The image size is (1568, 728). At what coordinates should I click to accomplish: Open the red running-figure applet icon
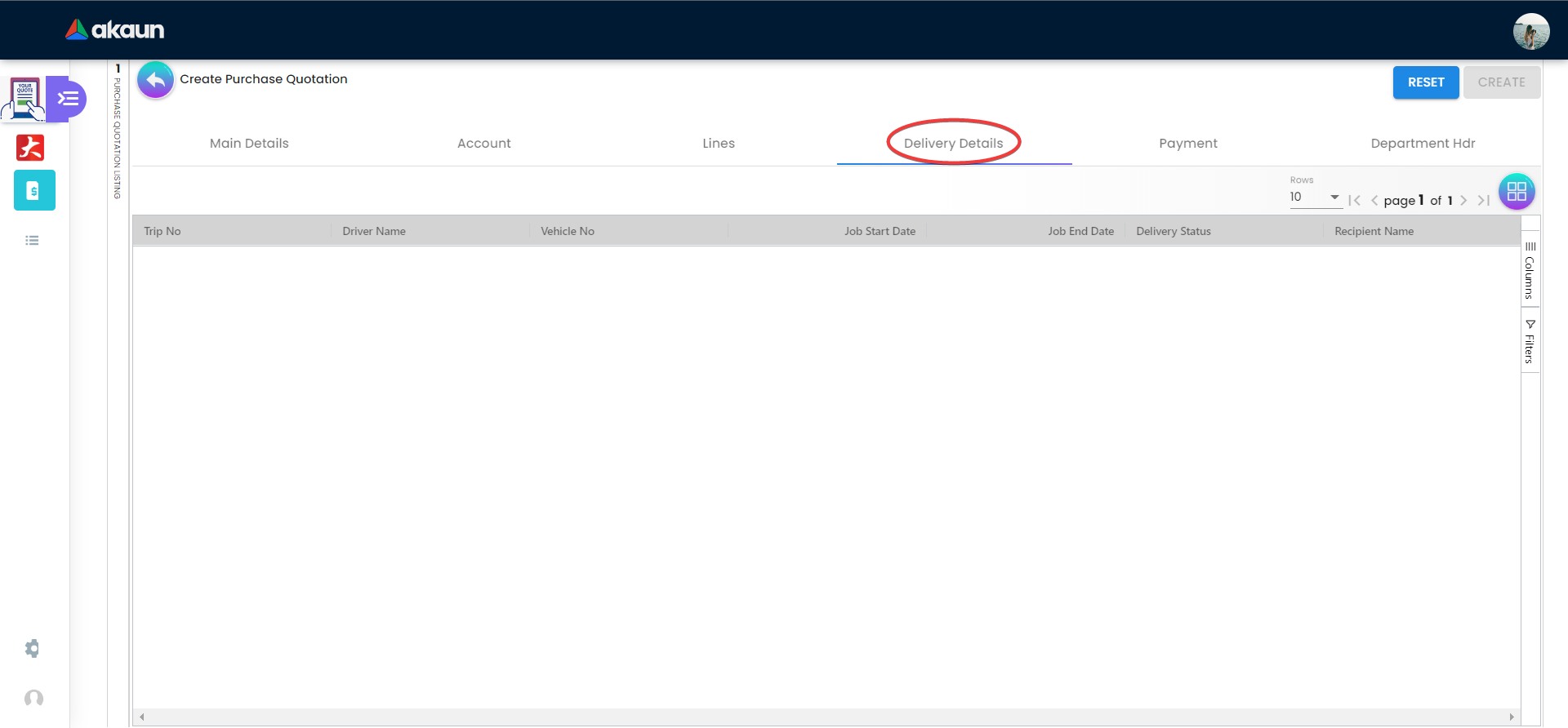[31, 148]
